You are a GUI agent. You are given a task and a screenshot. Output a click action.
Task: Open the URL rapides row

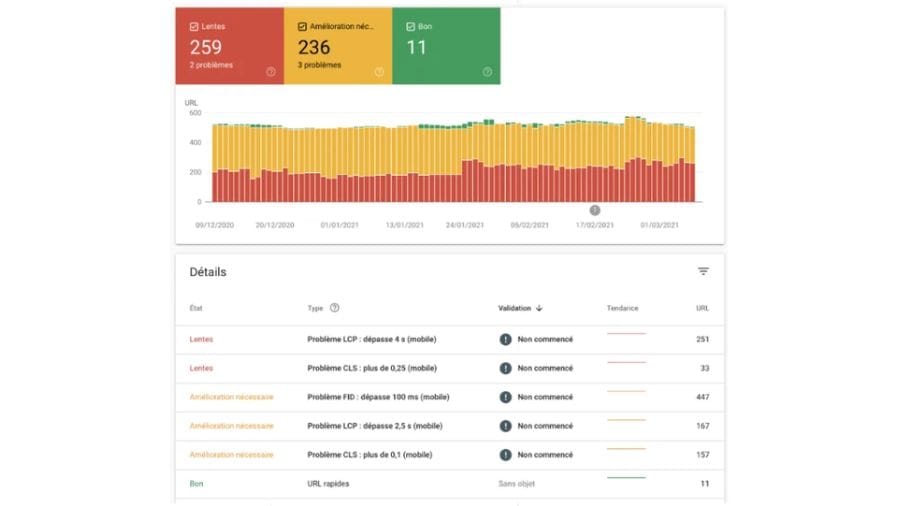(450, 484)
